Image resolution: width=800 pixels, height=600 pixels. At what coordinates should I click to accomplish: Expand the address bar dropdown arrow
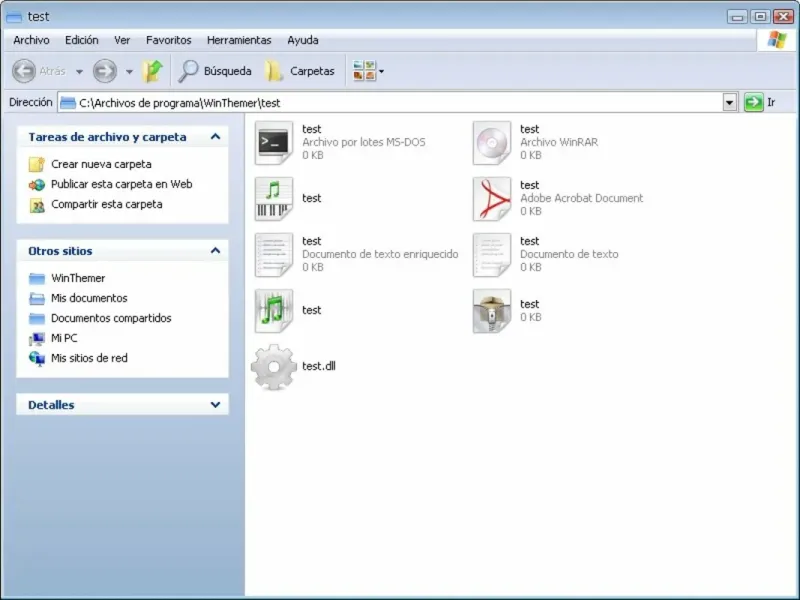[730, 103]
